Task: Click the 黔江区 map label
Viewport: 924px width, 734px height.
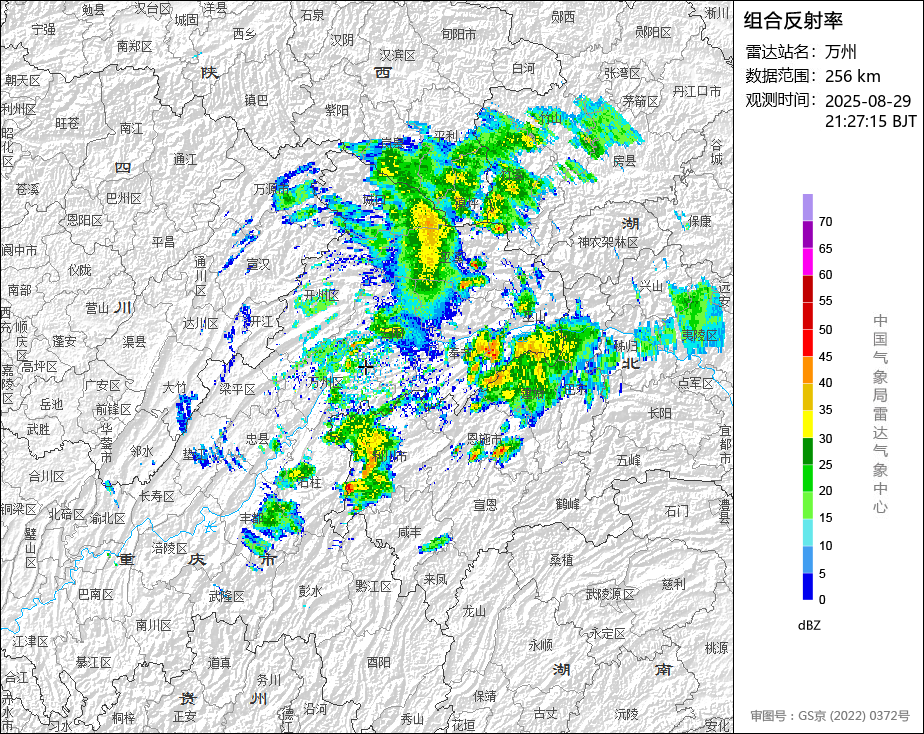Action: tap(374, 586)
